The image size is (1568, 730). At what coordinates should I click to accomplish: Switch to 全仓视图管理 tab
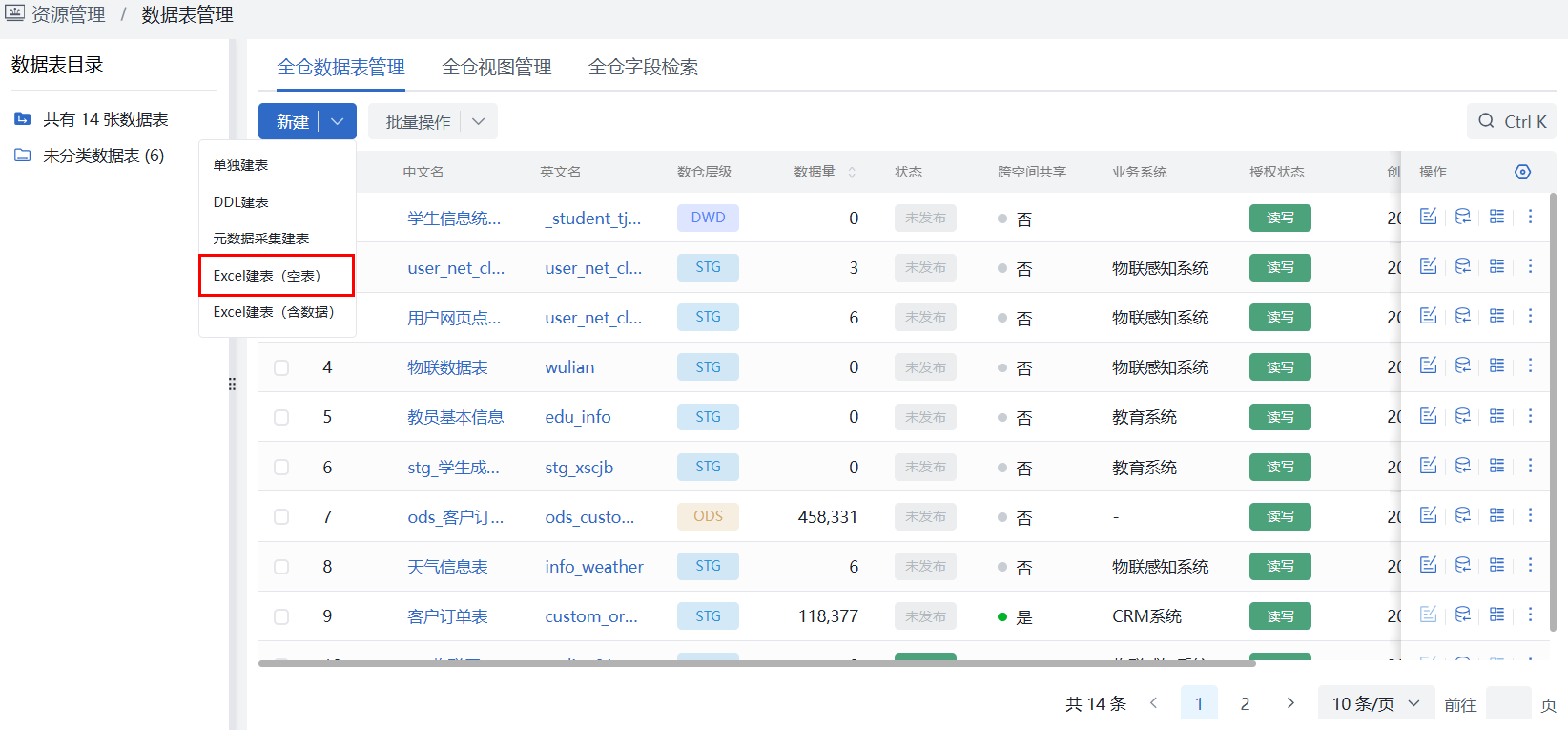(x=497, y=67)
